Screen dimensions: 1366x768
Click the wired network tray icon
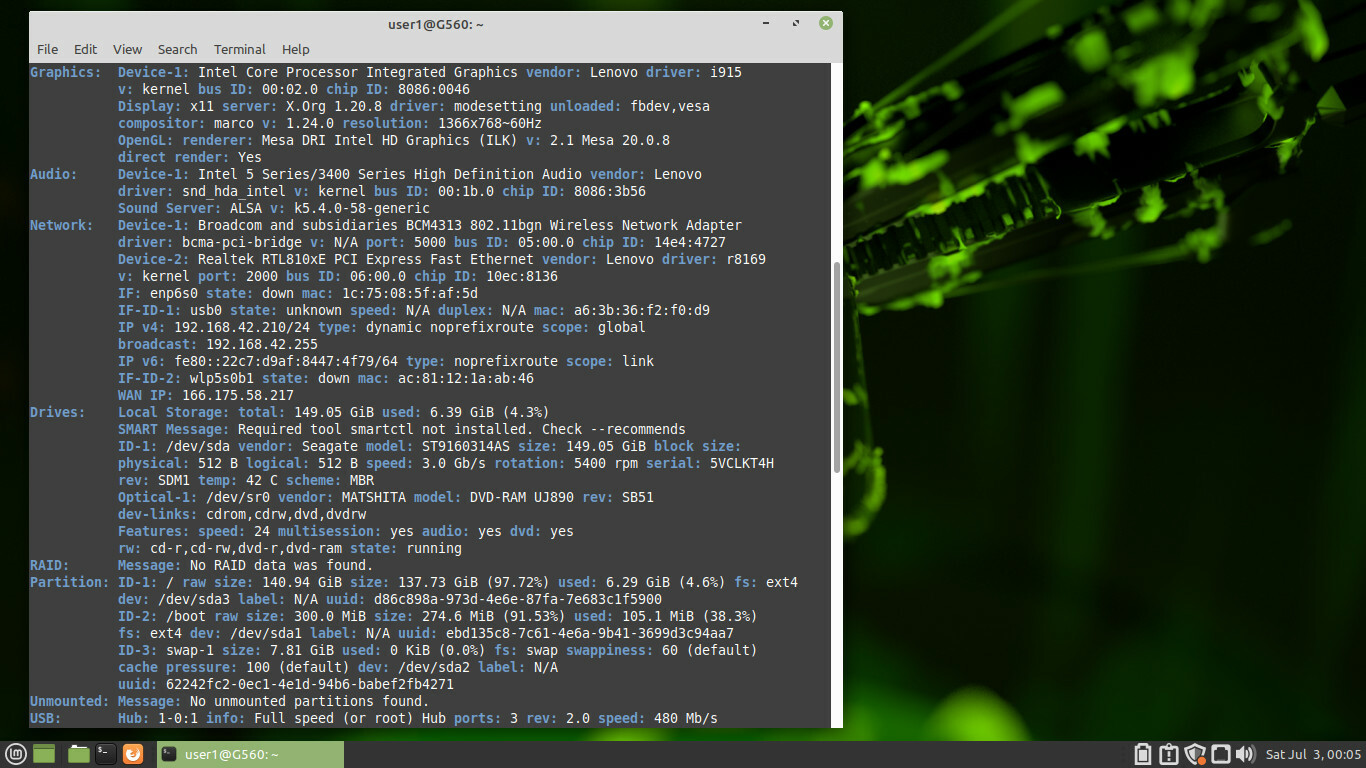[1220, 754]
